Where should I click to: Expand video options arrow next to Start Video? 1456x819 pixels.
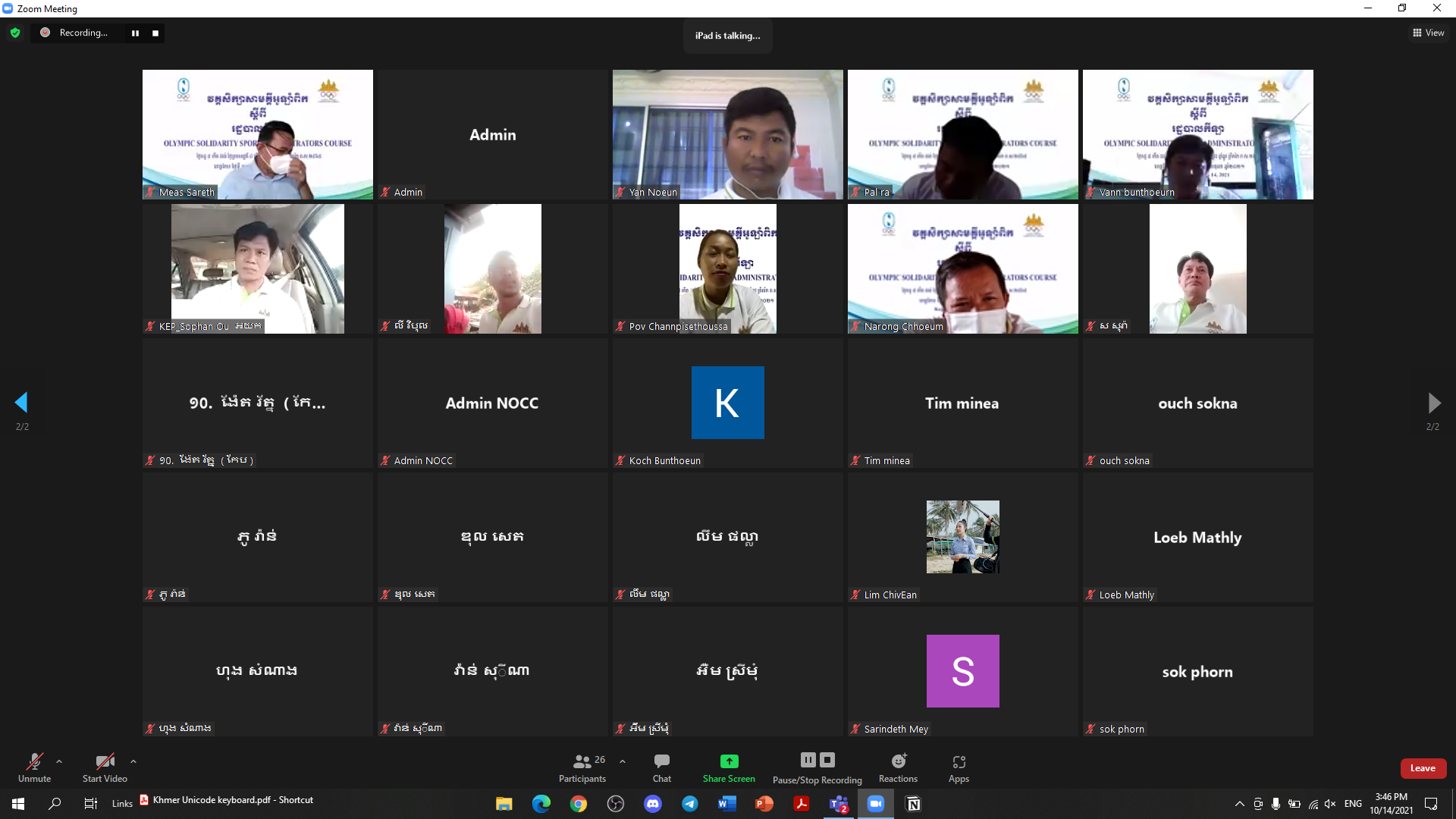tap(133, 761)
